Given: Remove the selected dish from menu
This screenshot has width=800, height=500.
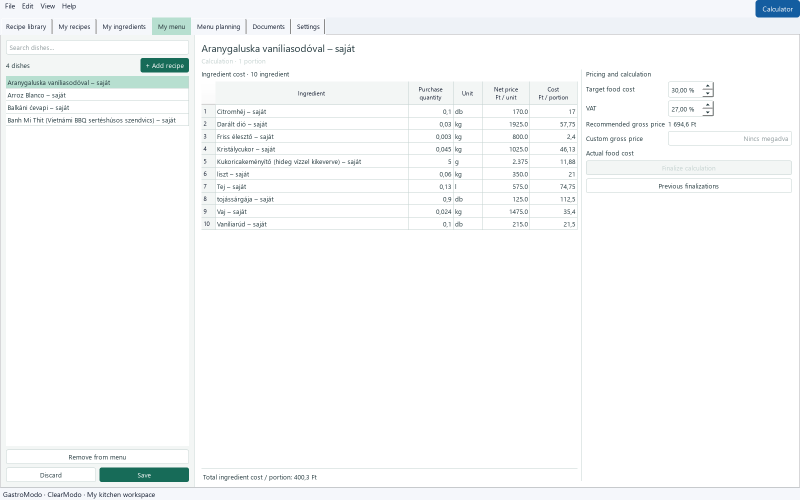Looking at the screenshot, I should [97, 457].
